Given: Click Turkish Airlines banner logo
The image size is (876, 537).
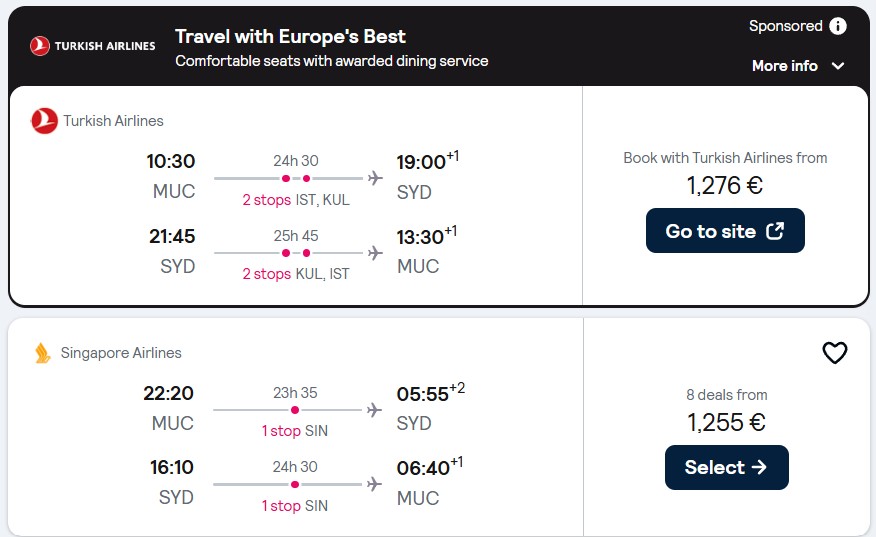Looking at the screenshot, I should tap(93, 46).
